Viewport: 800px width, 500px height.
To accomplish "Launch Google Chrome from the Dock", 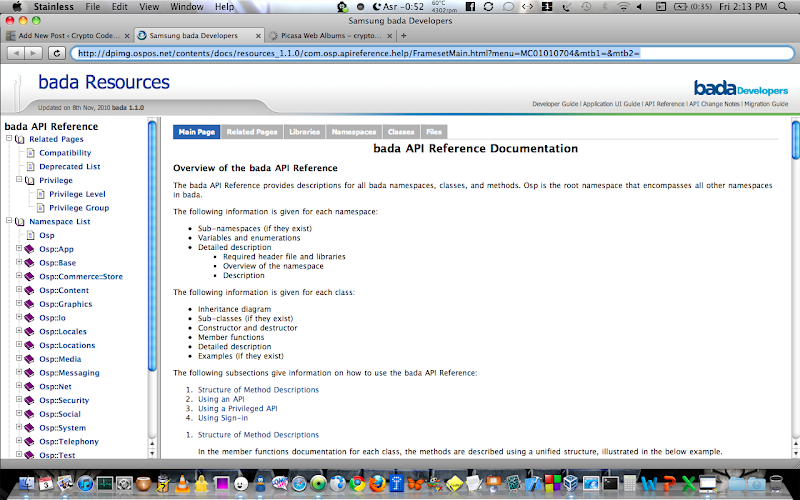I will click(x=358, y=483).
